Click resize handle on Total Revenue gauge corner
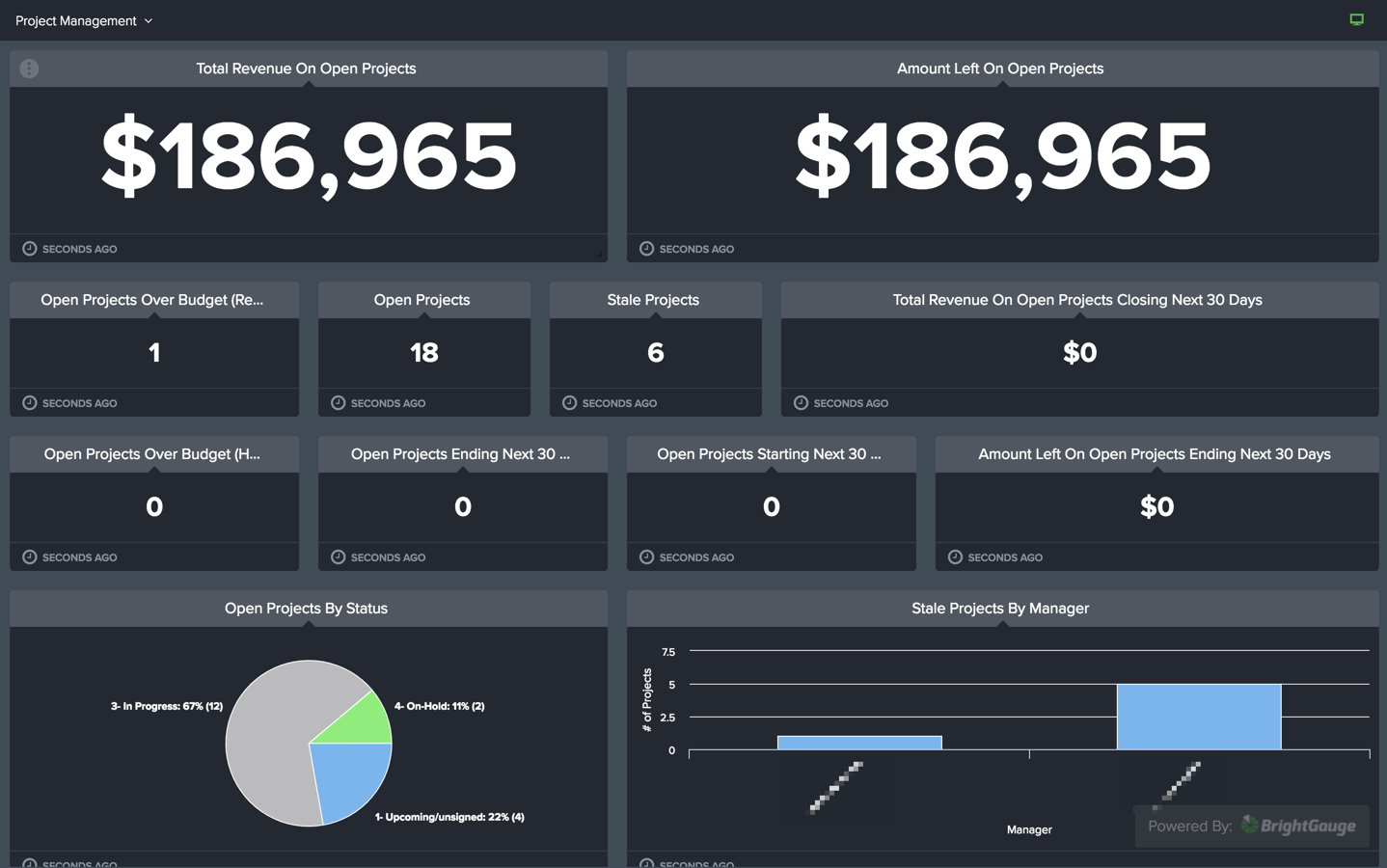 (599, 255)
